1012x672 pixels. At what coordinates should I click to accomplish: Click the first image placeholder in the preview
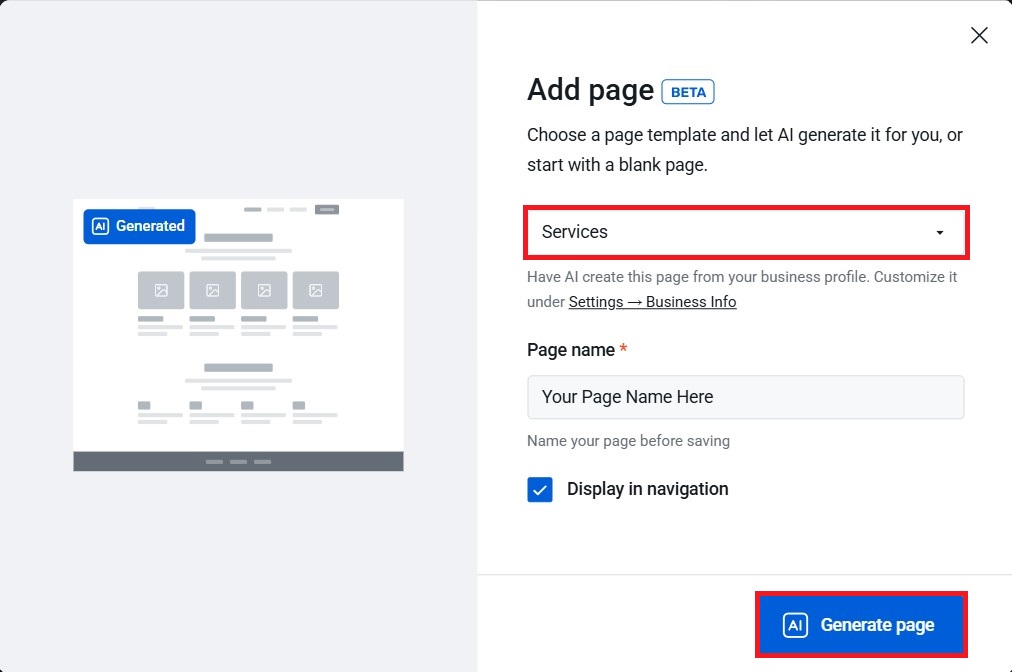click(x=161, y=290)
